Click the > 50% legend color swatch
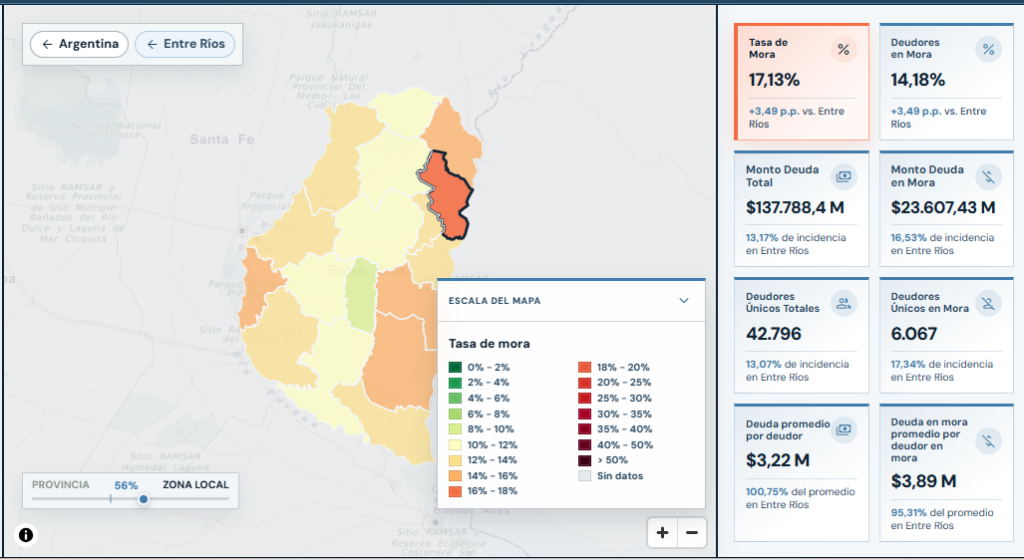The height and width of the screenshot is (560, 1024). tap(584, 460)
